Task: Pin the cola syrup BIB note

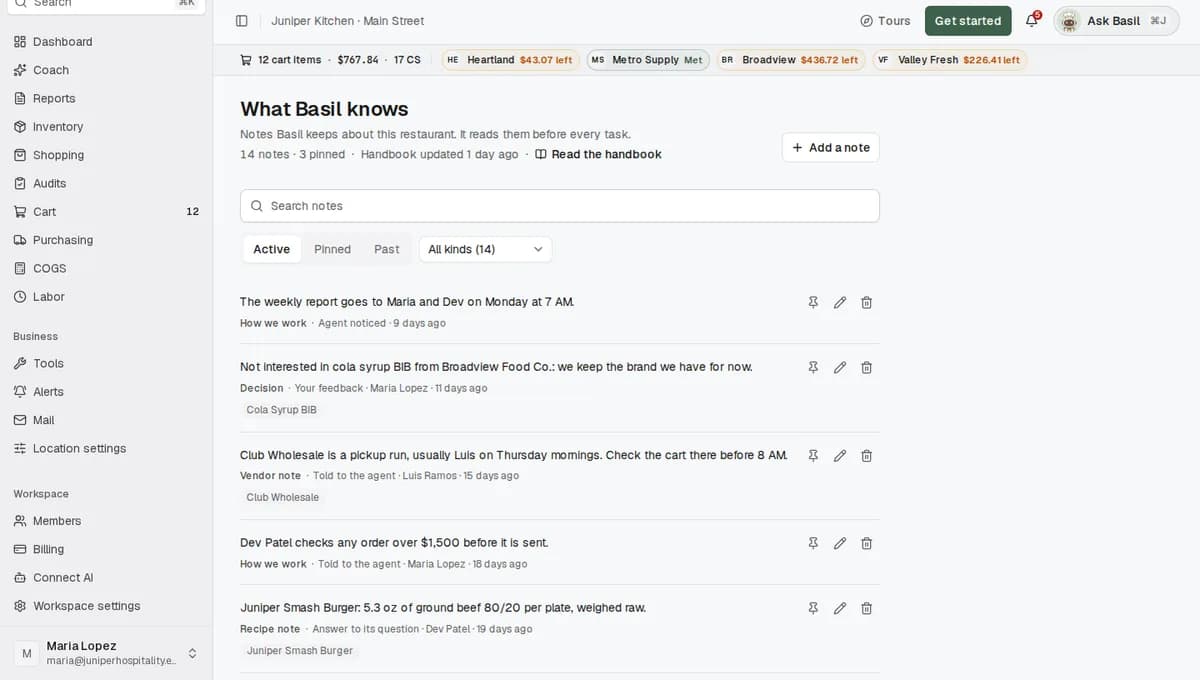Action: coord(813,367)
